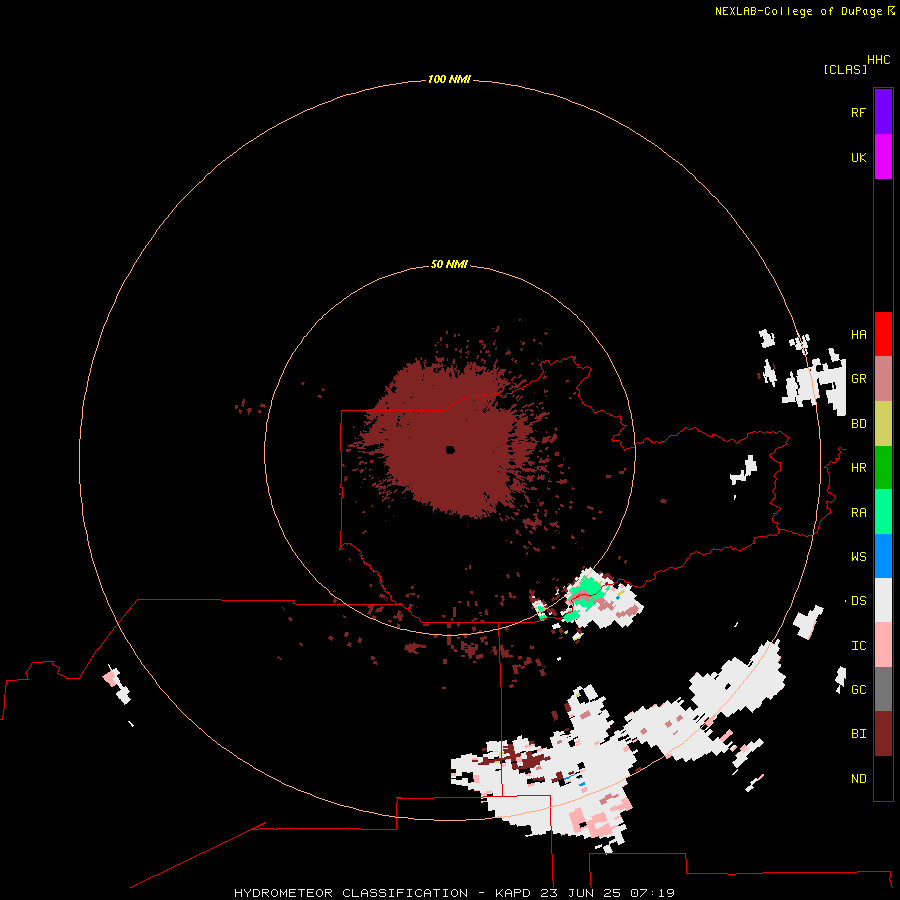Click the RF purple legend swatch
Screen dimensions: 900x900
pyautogui.click(x=883, y=112)
